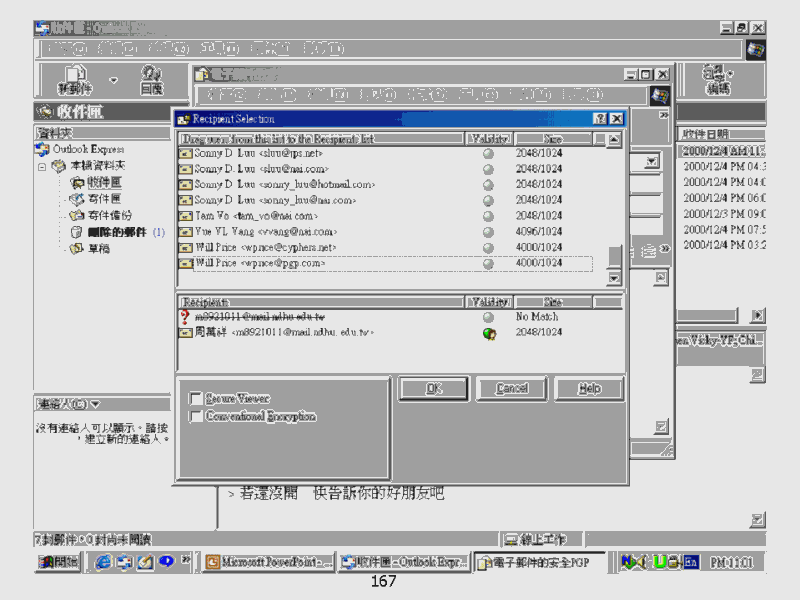
Task: Open the dropdown arrow beside 新郵件
Action: pos(113,80)
